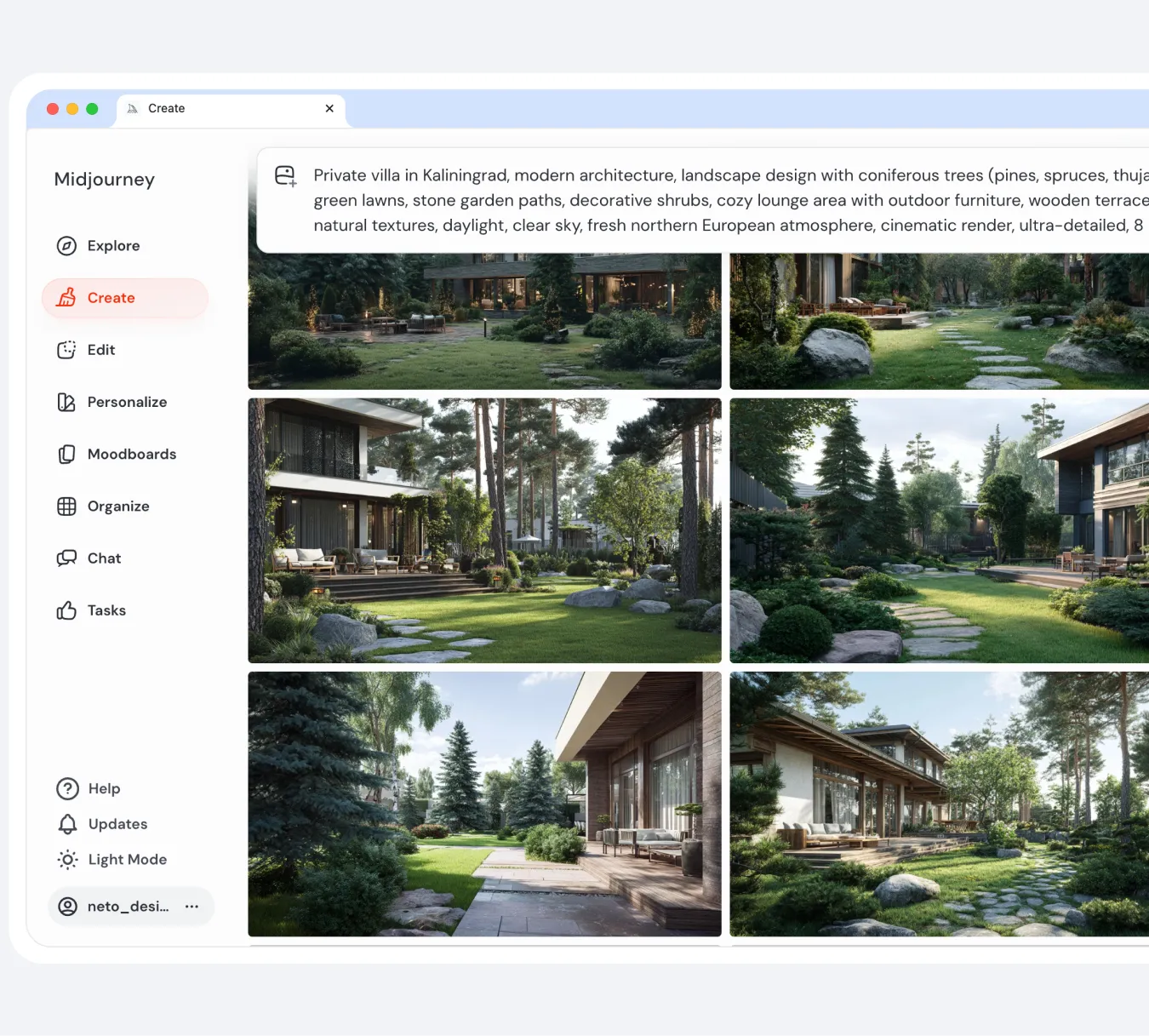Click the Organize grid icon
The width and height of the screenshot is (1149, 1036).
pos(66,507)
